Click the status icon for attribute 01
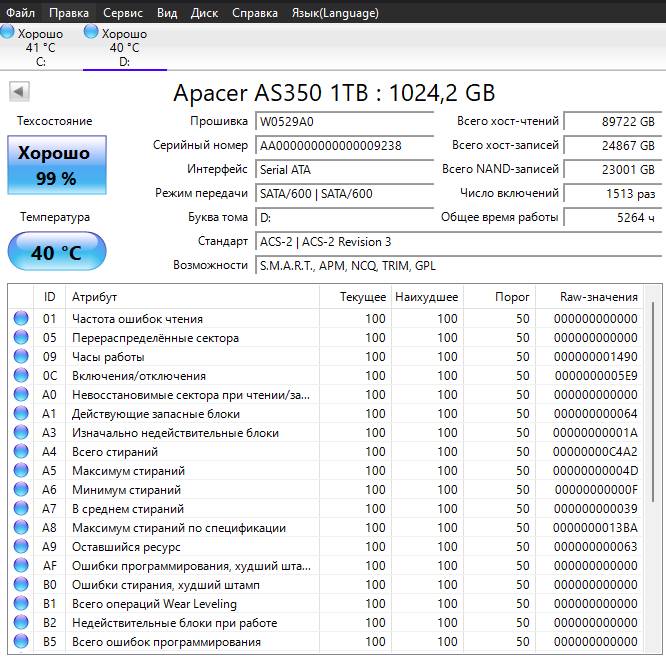Viewport: 666px width, 657px height. 21,318
